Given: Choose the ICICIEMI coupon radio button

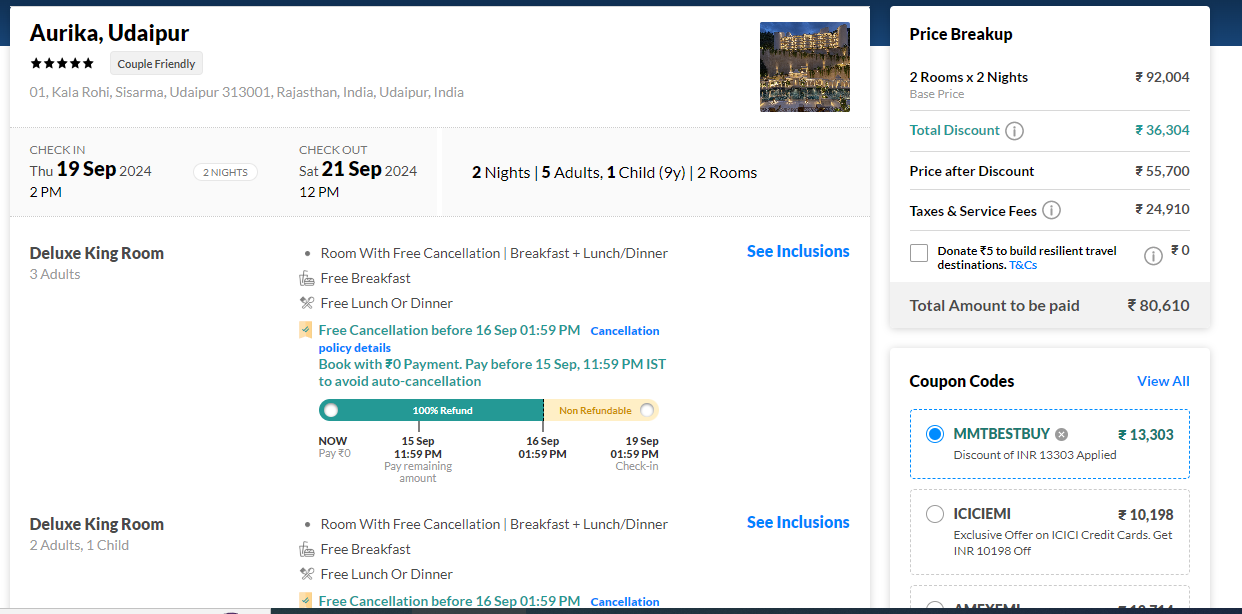Looking at the screenshot, I should click(935, 514).
